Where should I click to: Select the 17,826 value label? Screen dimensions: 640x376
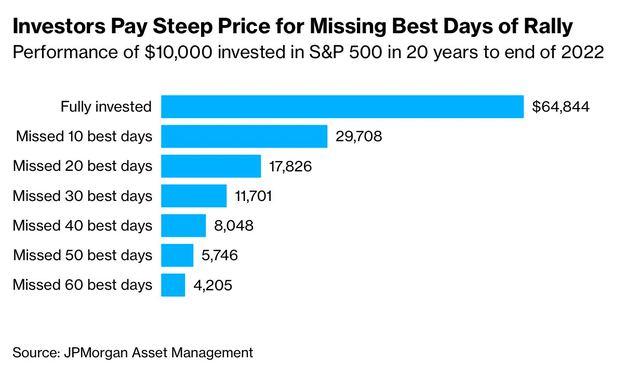(290, 166)
